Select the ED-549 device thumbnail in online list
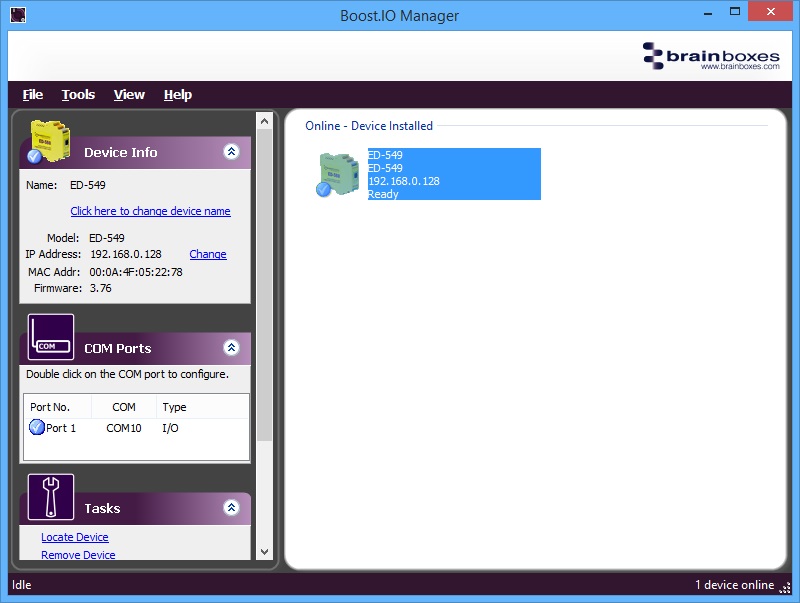800x603 pixels. 338,174
